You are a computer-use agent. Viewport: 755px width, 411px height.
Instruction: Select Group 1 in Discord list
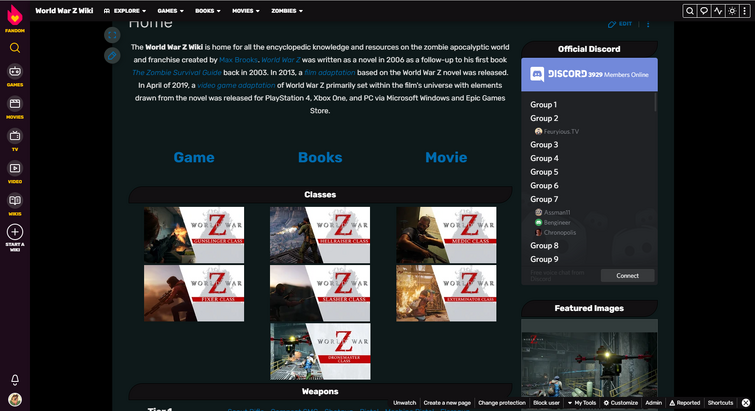(544, 104)
